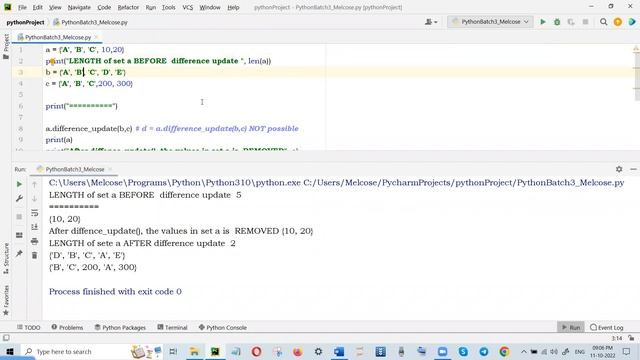Open Google Chrome from the taskbar
Image resolution: width=640 pixels, height=360 pixels.
tap(504, 351)
